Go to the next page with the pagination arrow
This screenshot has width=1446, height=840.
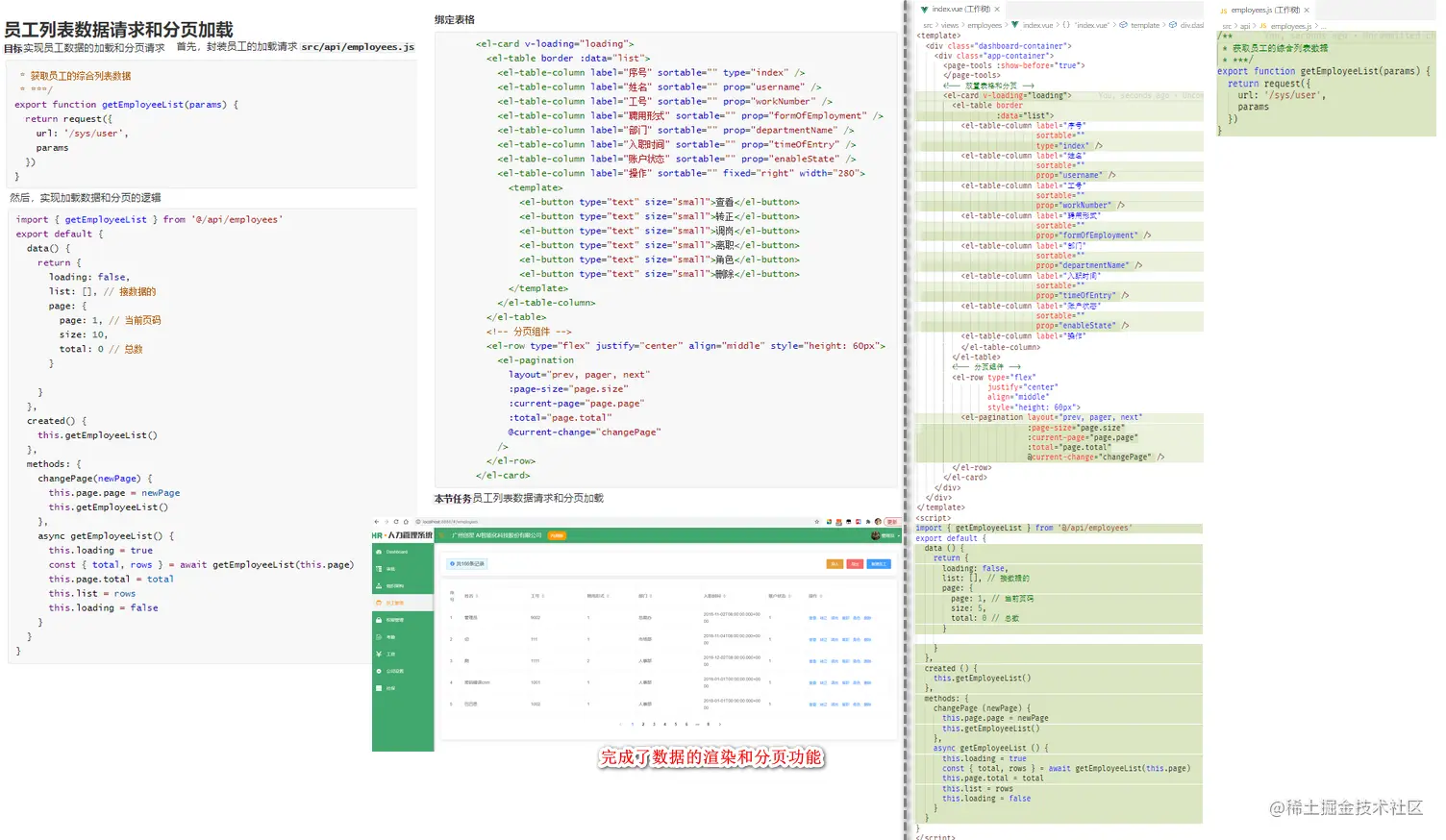(x=720, y=725)
